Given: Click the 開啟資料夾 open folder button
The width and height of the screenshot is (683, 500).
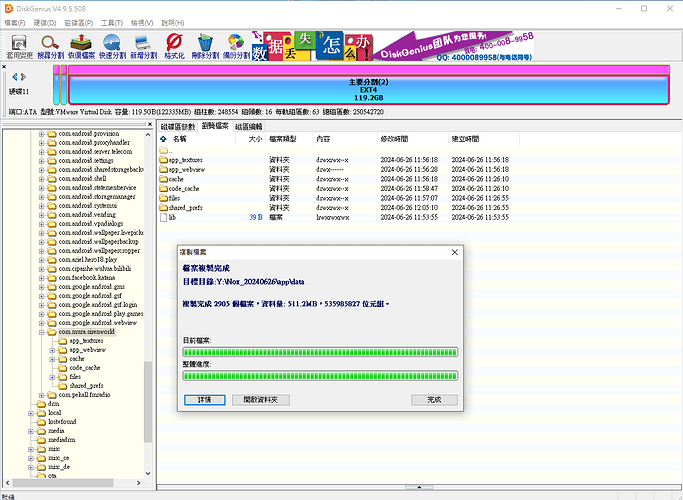Looking at the screenshot, I should coord(261,400).
